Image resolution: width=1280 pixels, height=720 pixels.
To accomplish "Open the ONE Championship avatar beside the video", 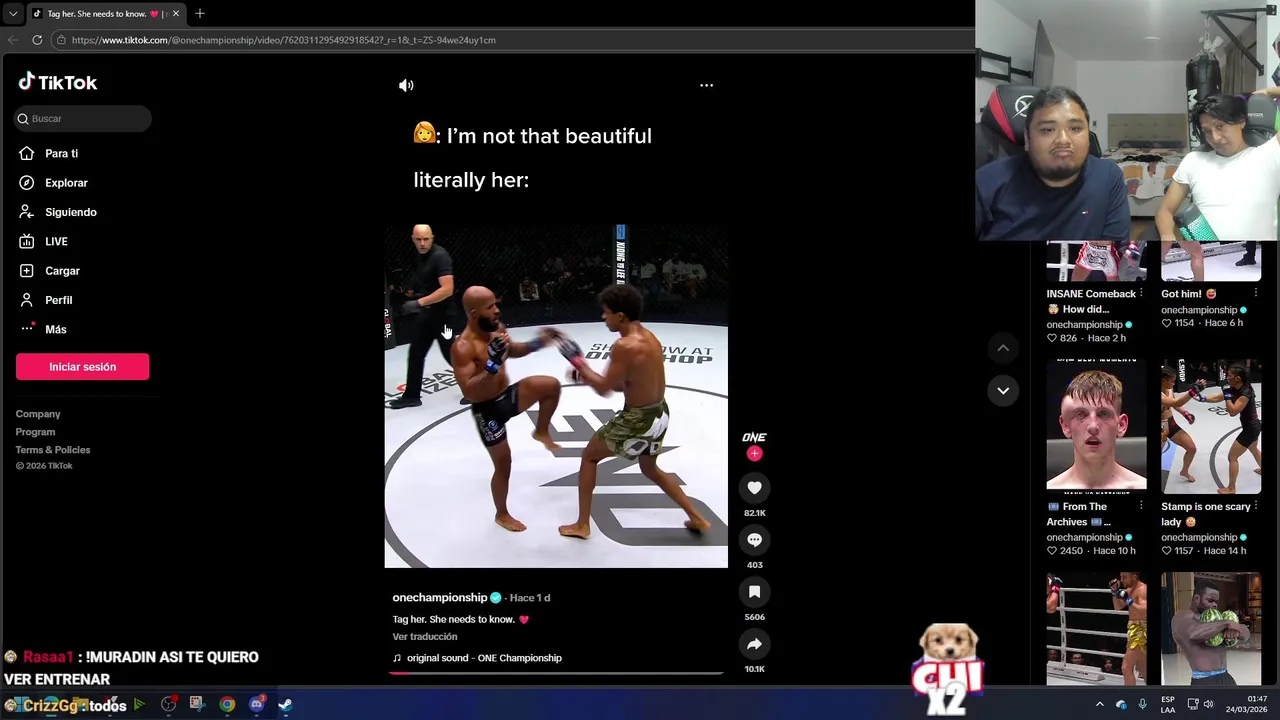I will pyautogui.click(x=754, y=437).
